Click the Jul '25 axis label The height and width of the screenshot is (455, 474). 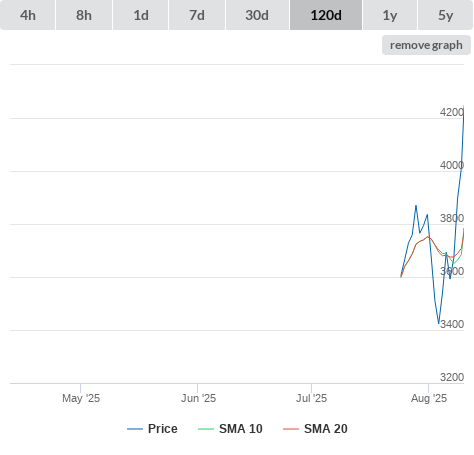pyautogui.click(x=311, y=398)
